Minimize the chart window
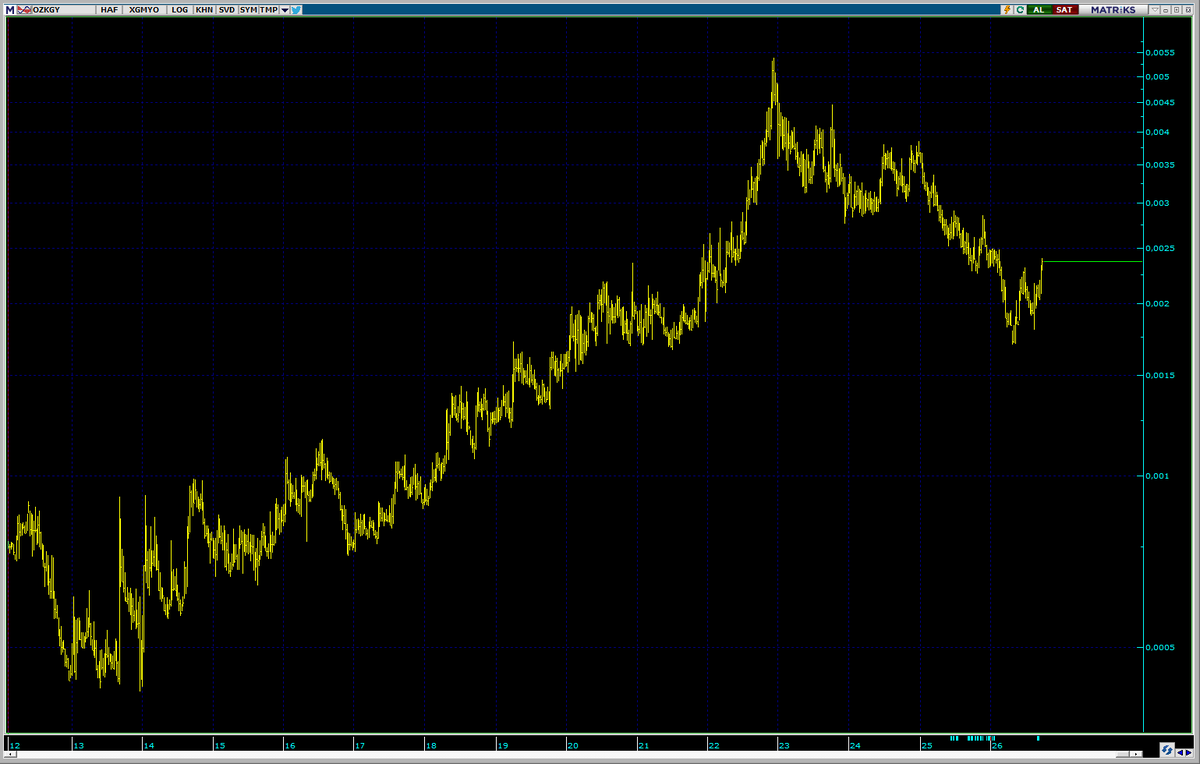The width and height of the screenshot is (1200, 764). click(1165, 10)
